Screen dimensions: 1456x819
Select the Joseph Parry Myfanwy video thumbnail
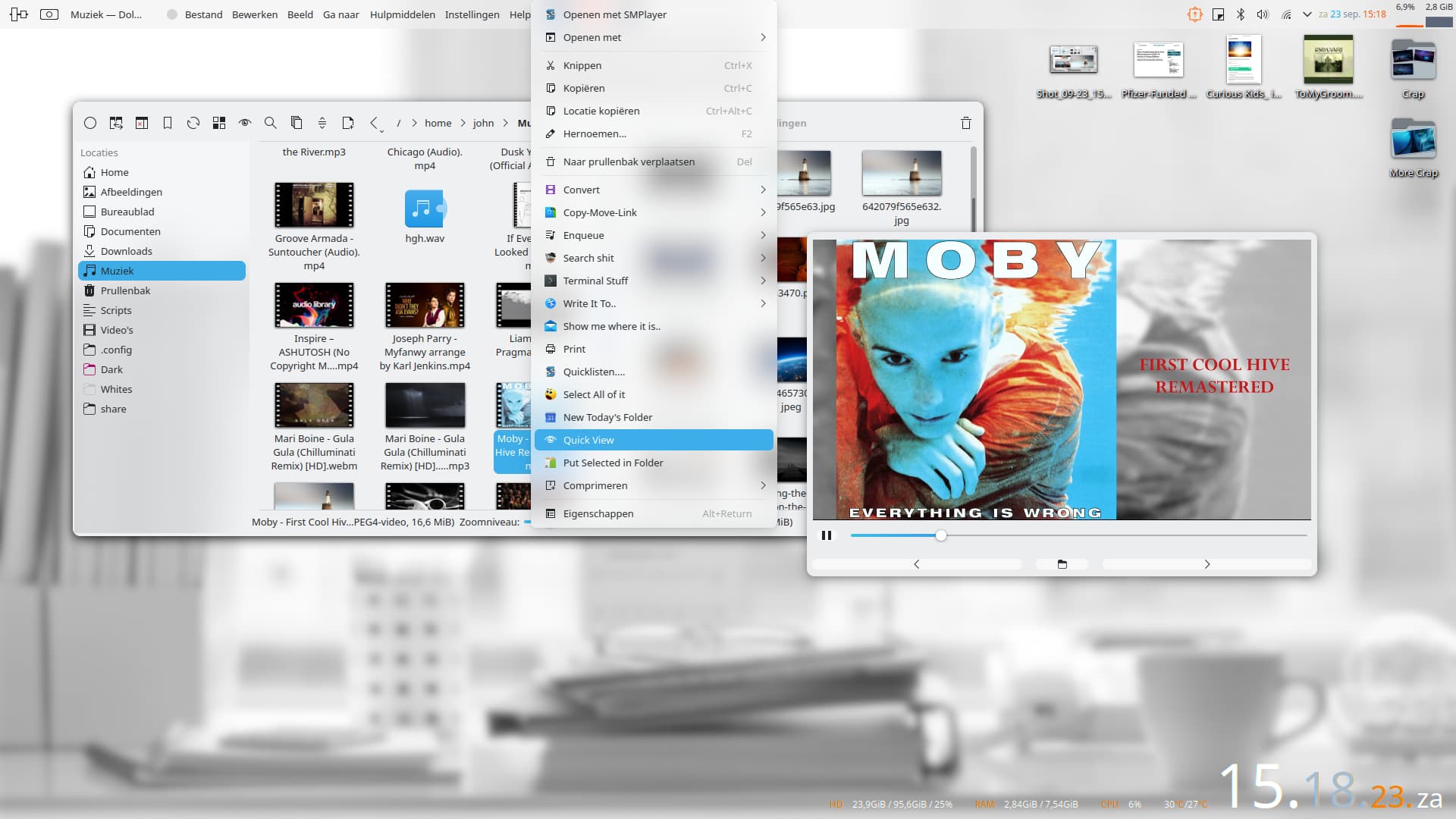[x=425, y=305]
